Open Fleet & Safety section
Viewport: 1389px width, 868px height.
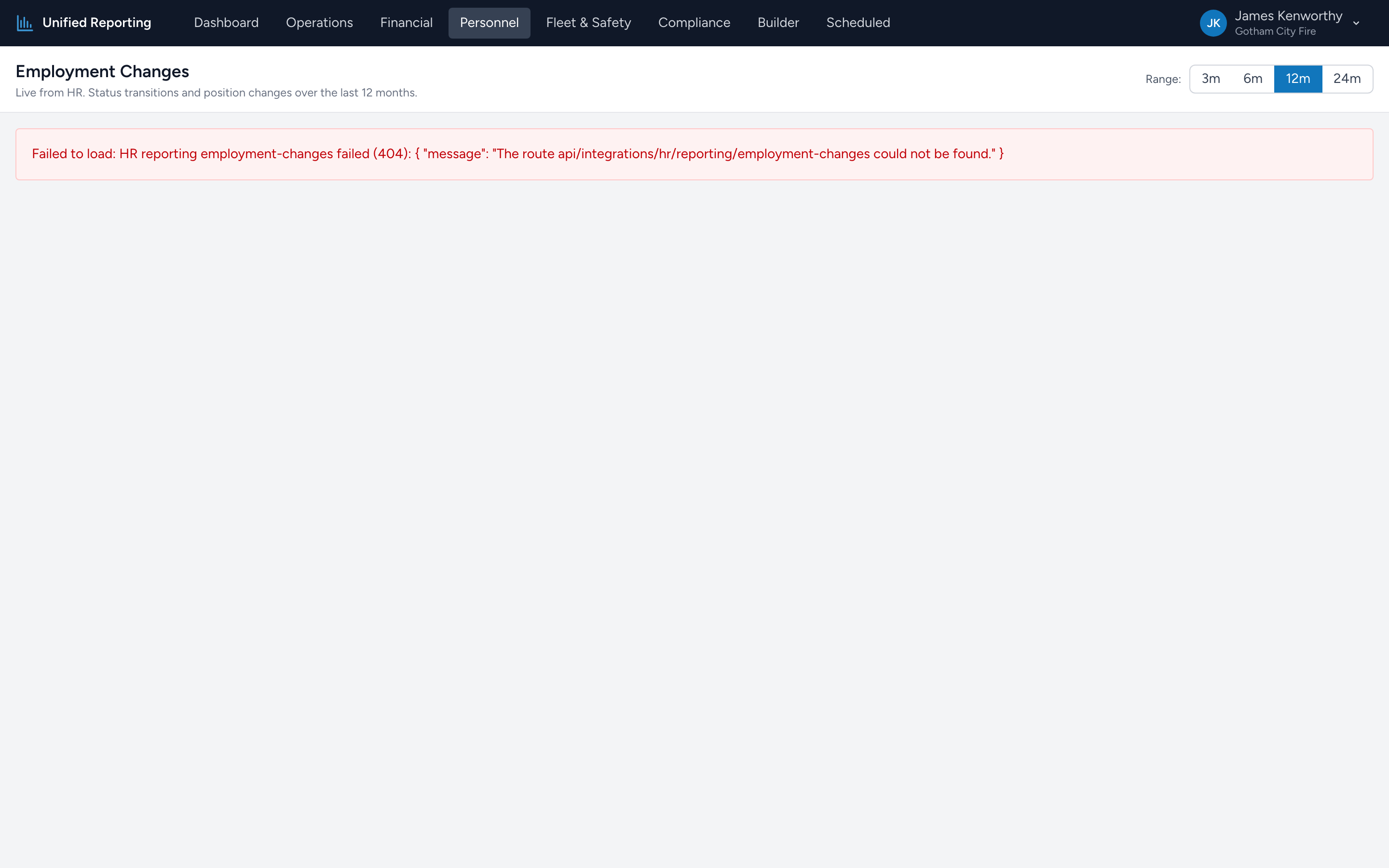tap(588, 23)
